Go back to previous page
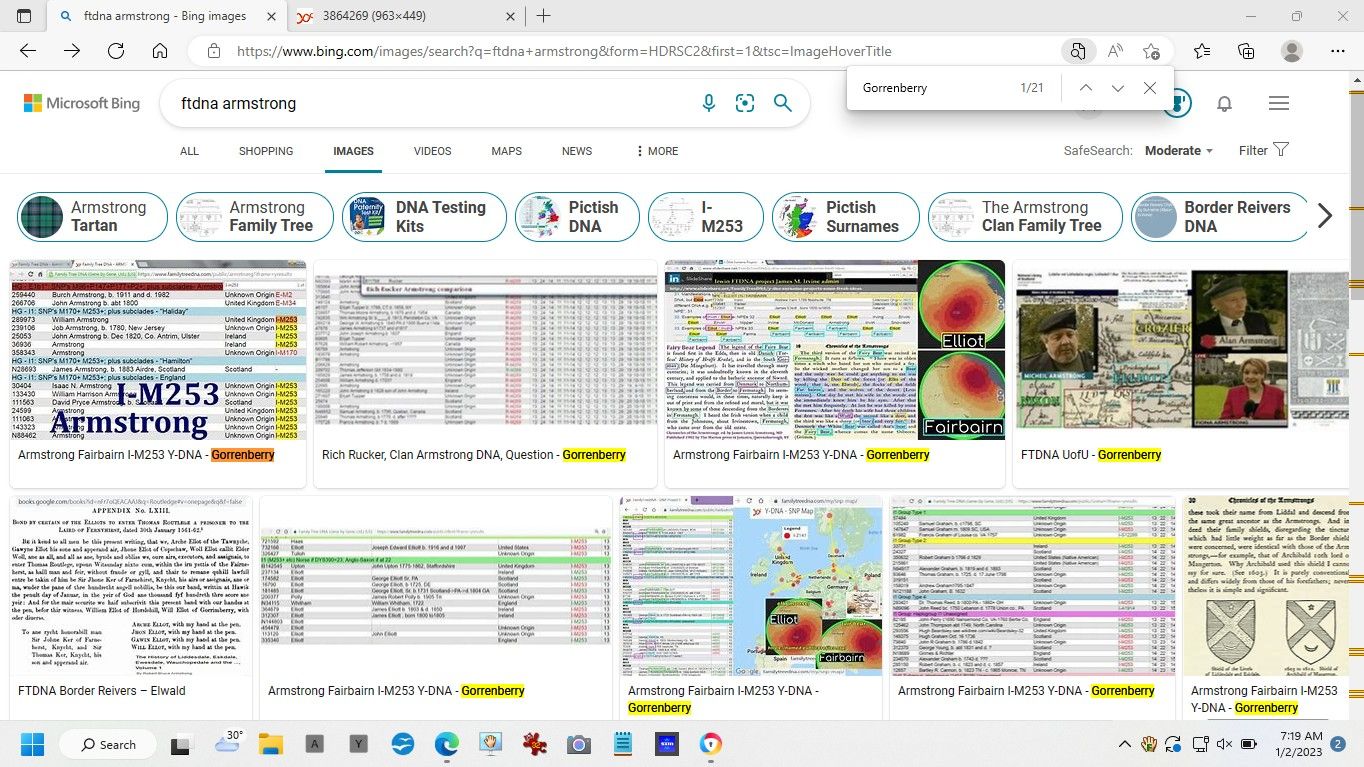Screen dimensions: 1364x767 point(28,51)
